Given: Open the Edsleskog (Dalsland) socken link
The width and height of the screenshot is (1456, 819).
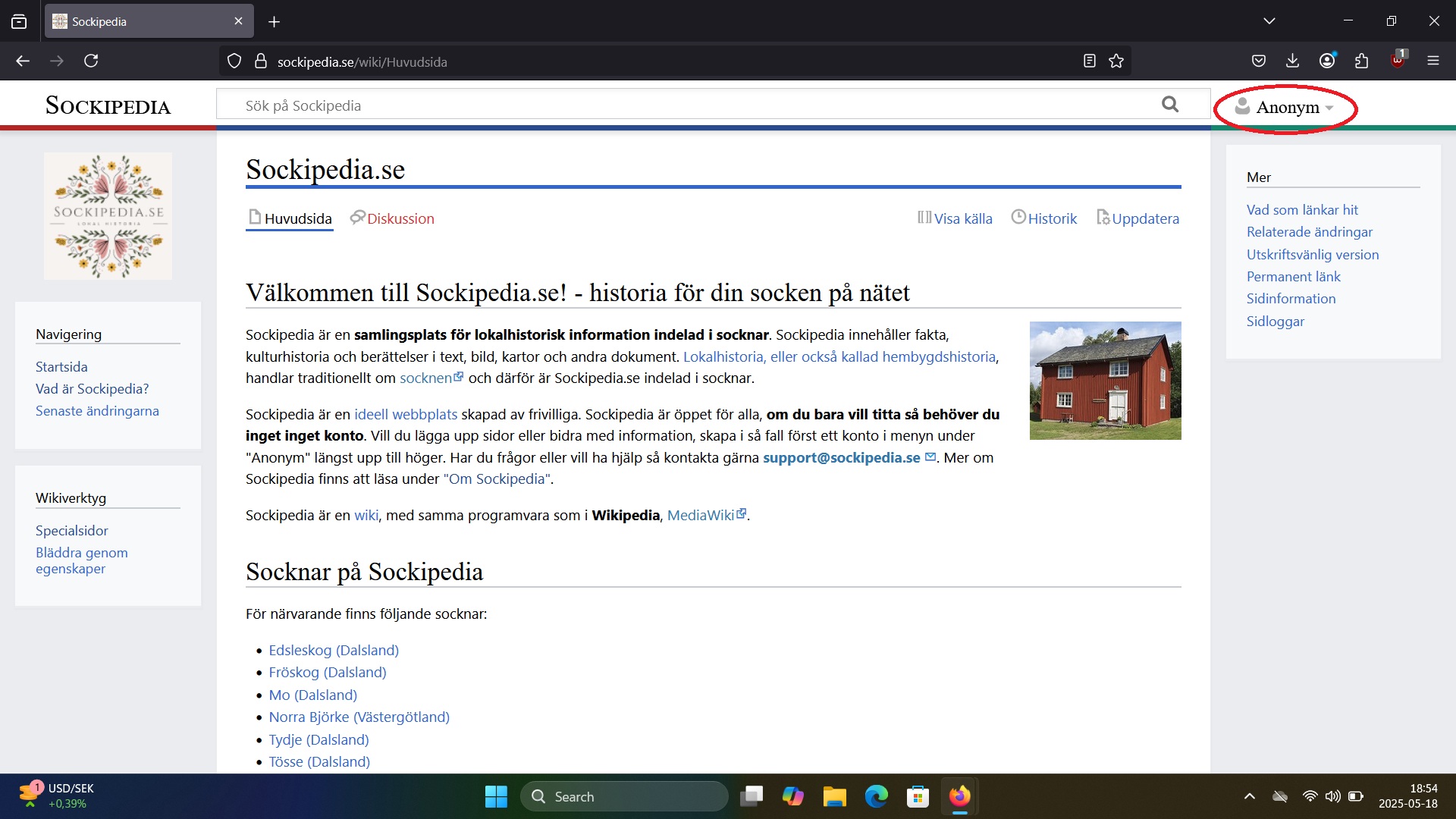Looking at the screenshot, I should click(334, 650).
